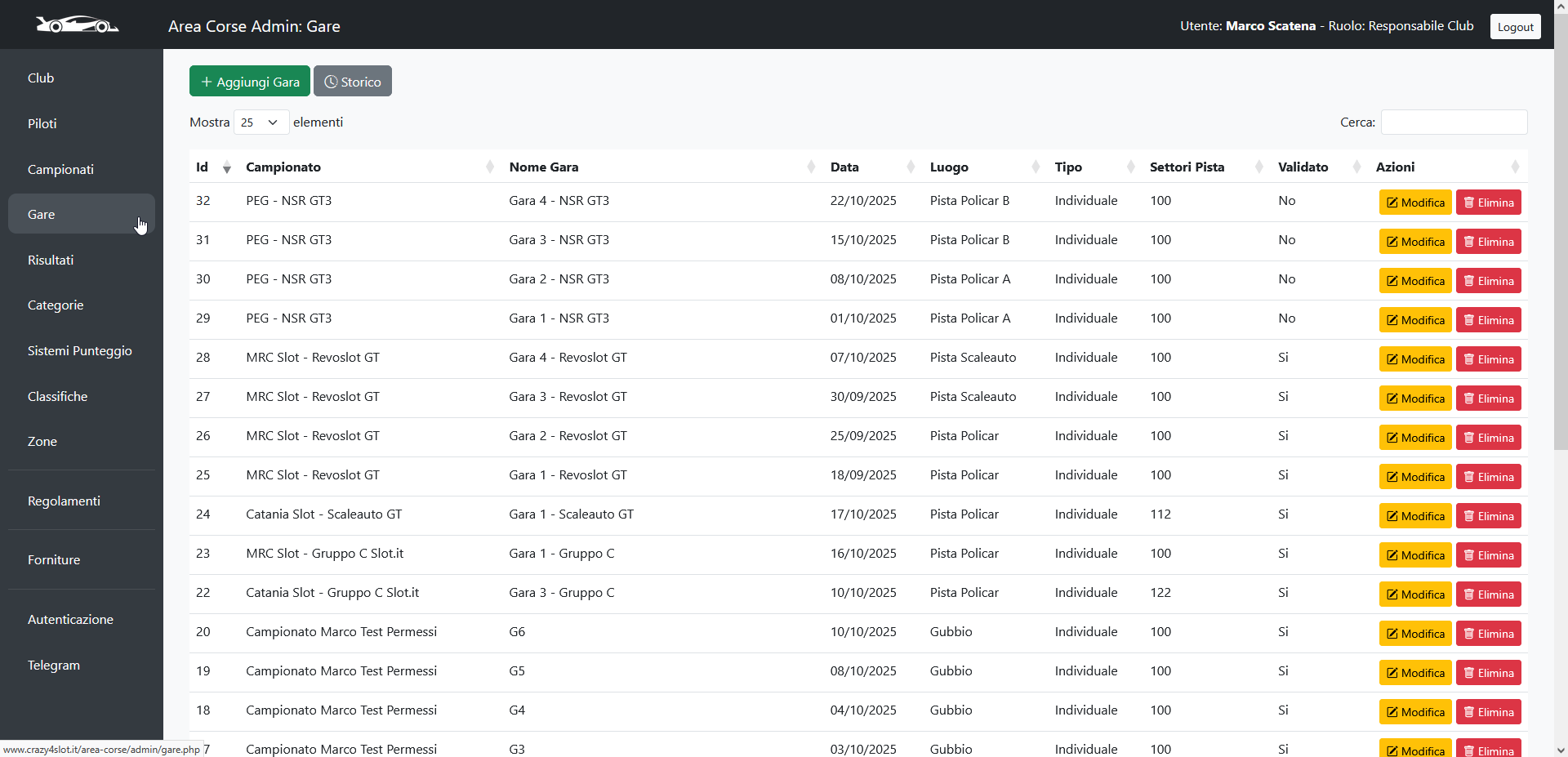Click sort arrows on the Data column
Image resolution: width=1568 pixels, height=757 pixels.
[910, 167]
